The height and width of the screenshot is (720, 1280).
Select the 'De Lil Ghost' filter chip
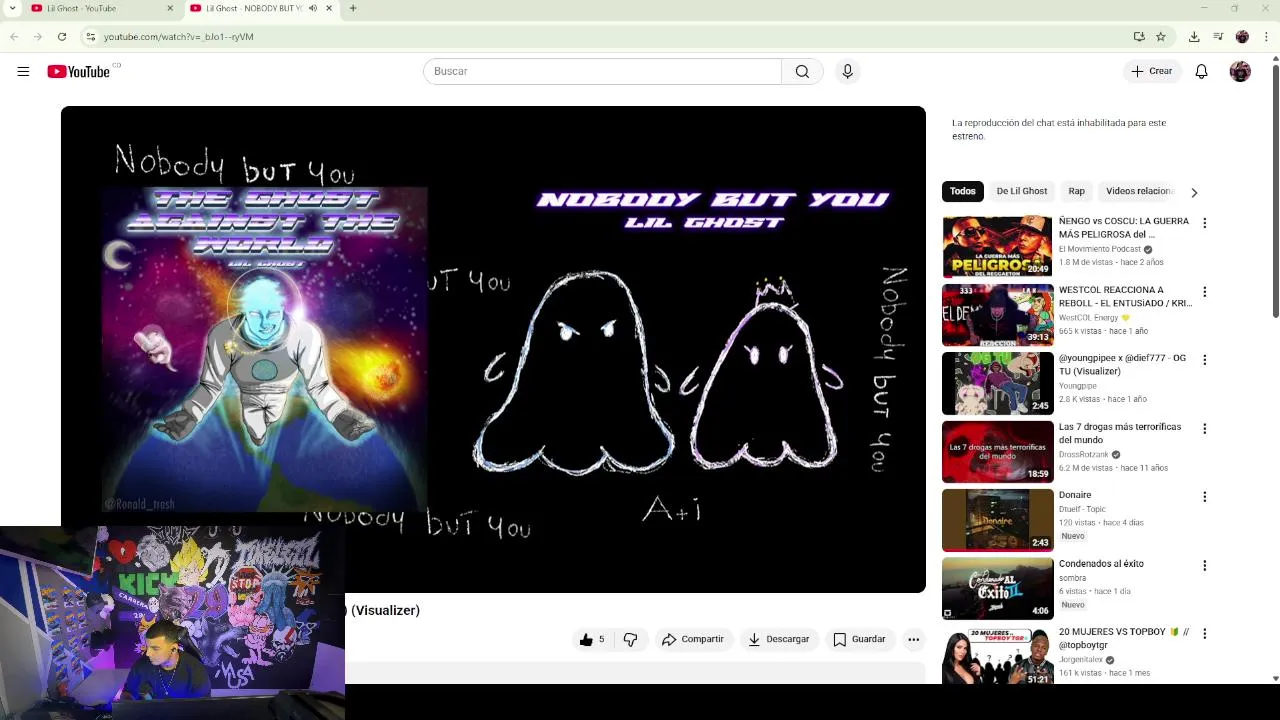(x=1022, y=191)
